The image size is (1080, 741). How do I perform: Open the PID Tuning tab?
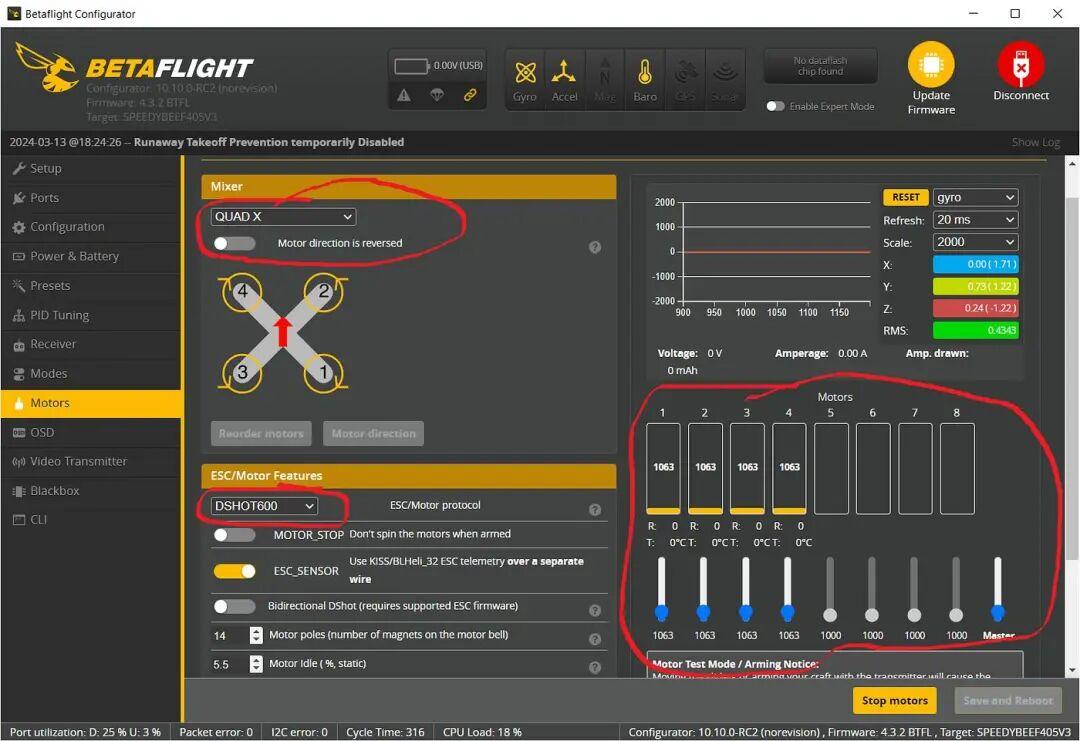point(91,315)
